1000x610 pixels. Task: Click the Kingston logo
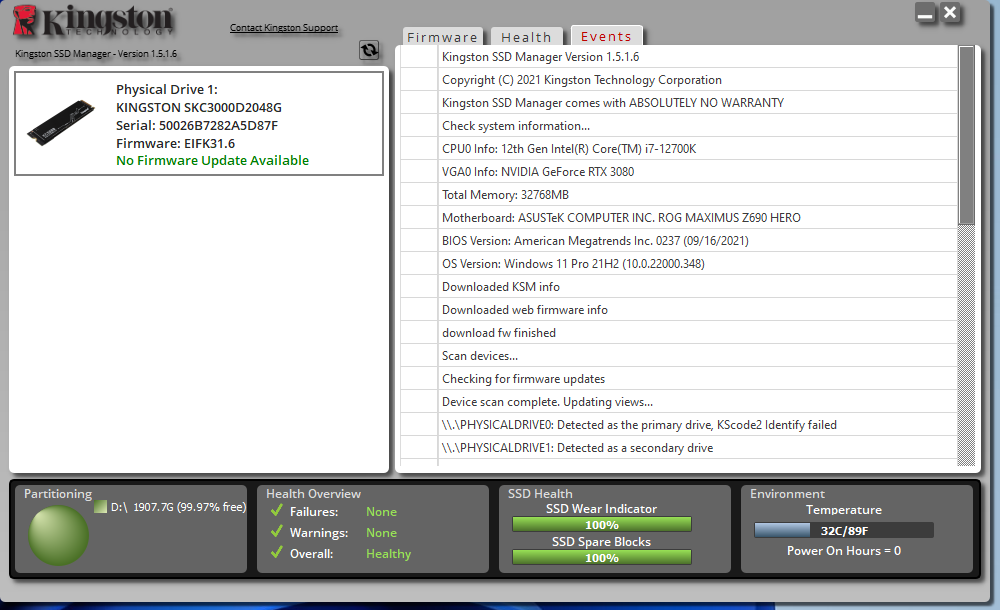(x=93, y=21)
